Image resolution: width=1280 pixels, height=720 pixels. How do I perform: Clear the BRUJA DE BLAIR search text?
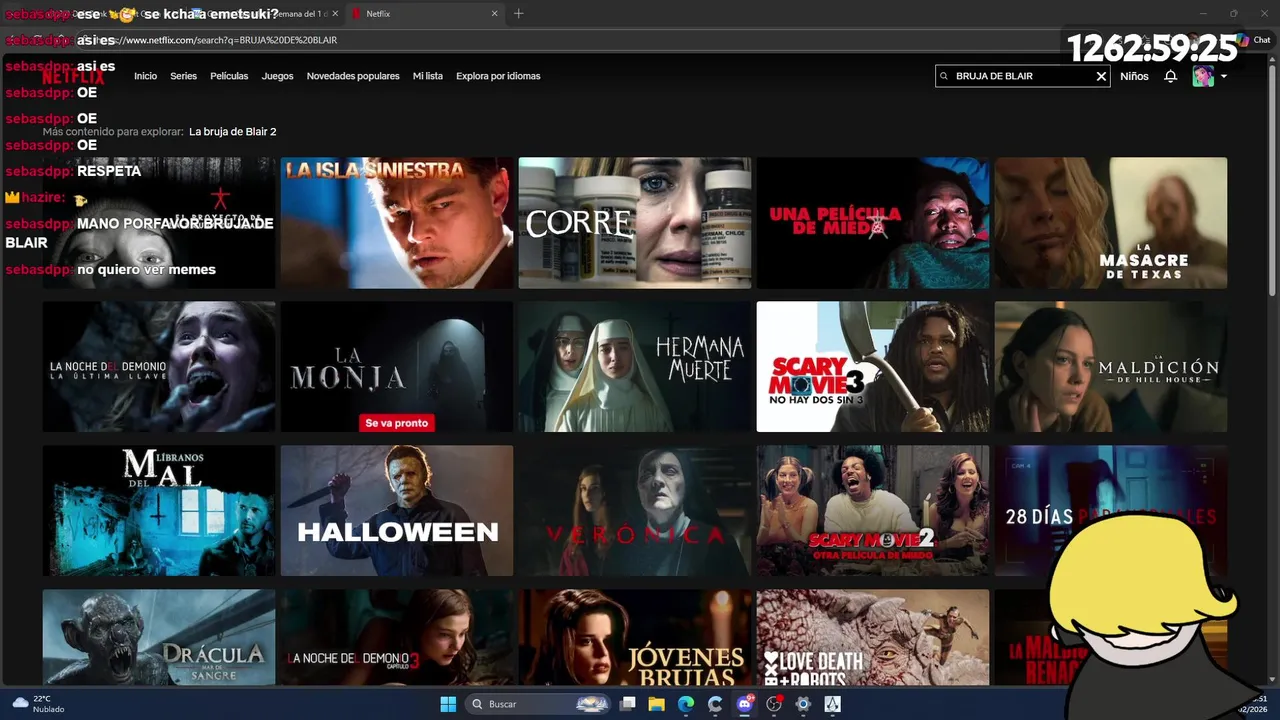(x=1101, y=76)
